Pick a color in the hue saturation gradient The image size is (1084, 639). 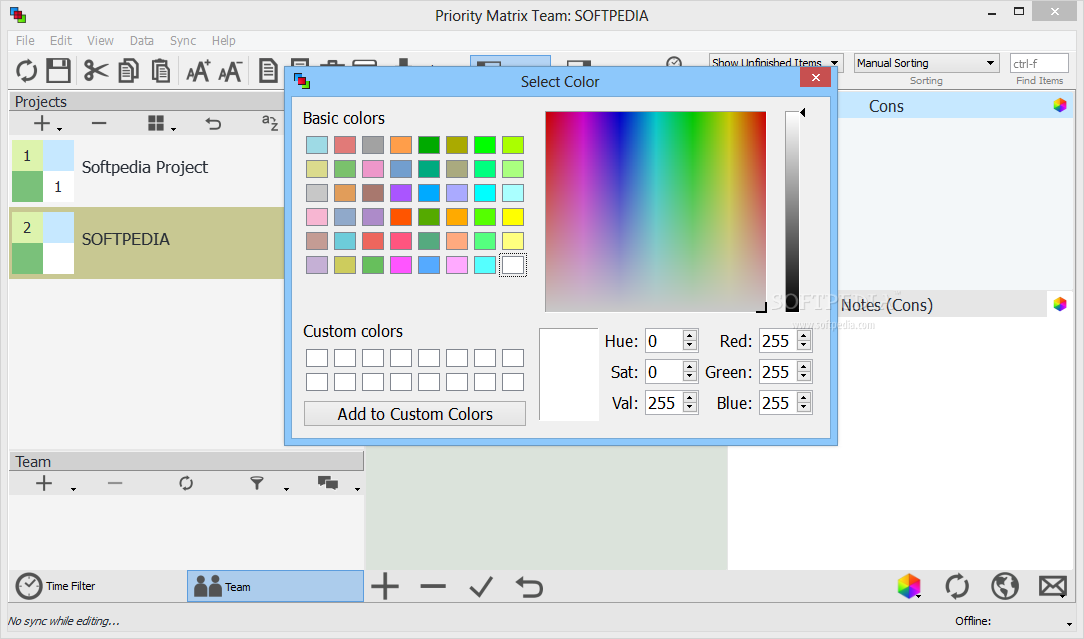[x=655, y=212]
